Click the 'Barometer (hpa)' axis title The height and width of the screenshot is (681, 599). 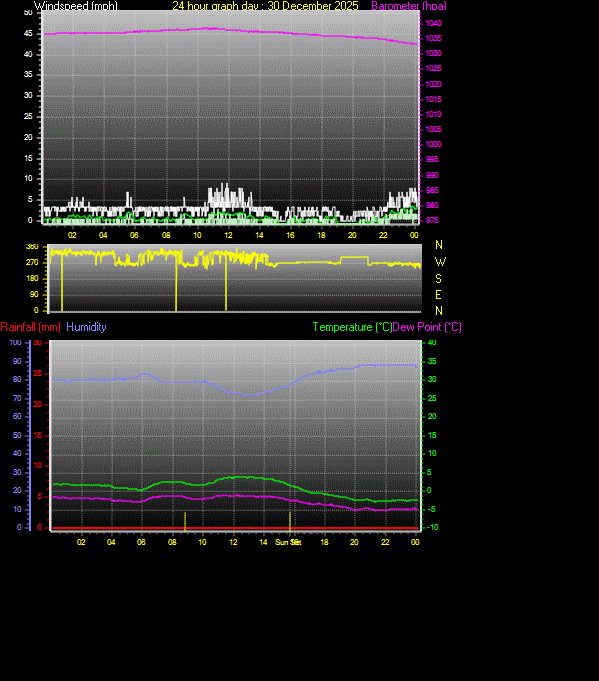409,6
